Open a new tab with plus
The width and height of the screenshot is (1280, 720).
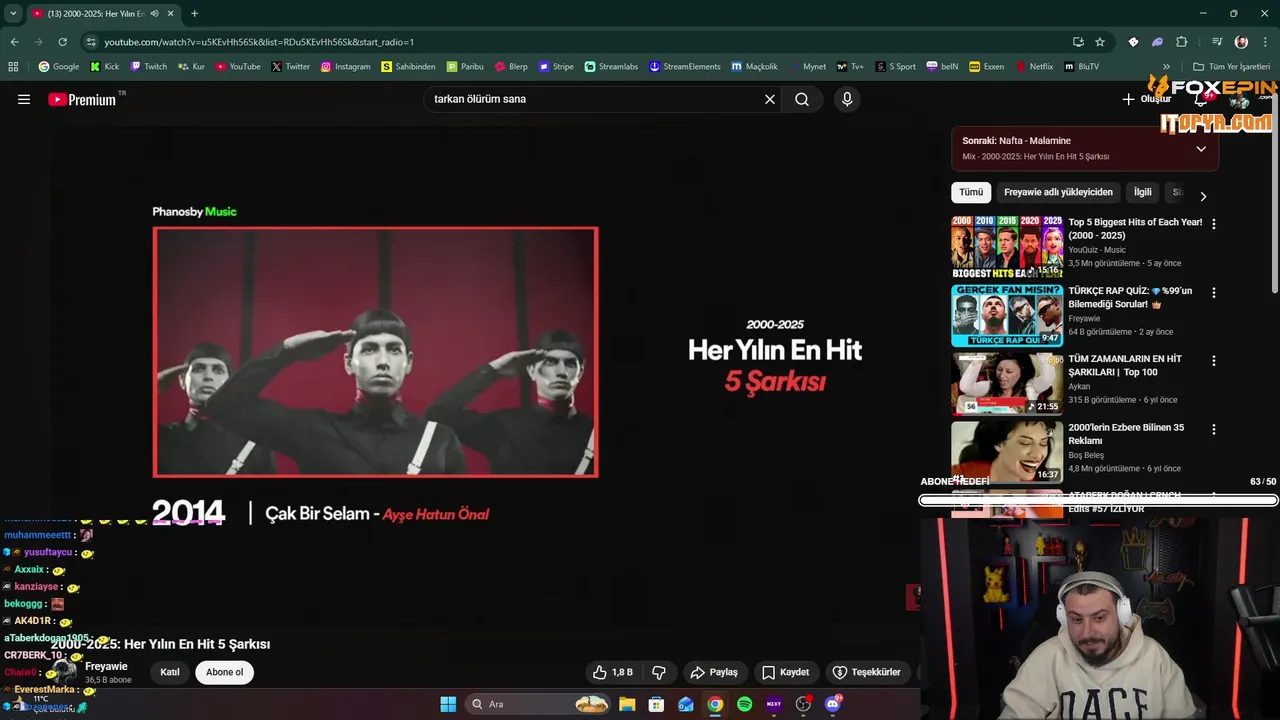tap(194, 14)
